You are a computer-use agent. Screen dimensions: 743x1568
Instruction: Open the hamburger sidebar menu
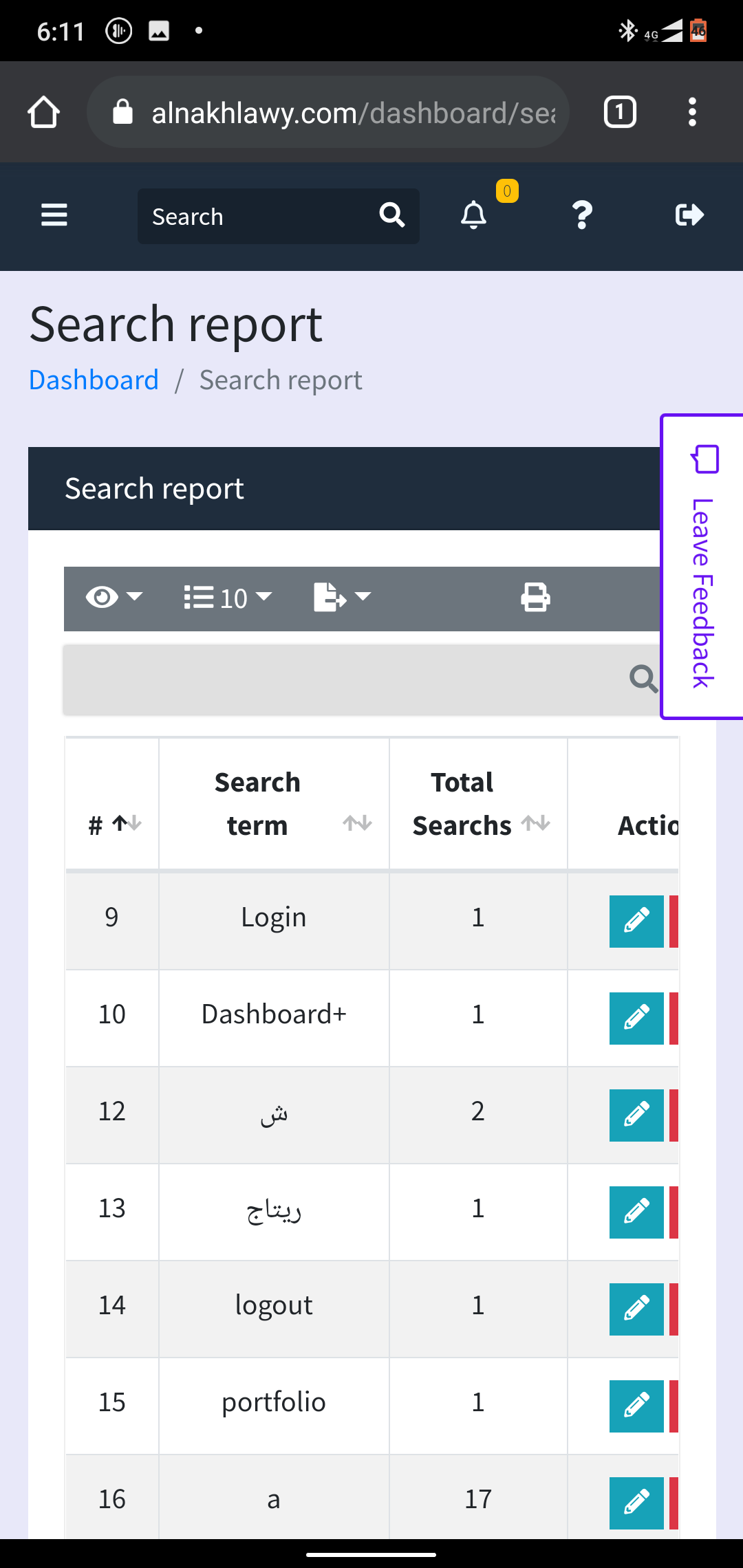54,215
